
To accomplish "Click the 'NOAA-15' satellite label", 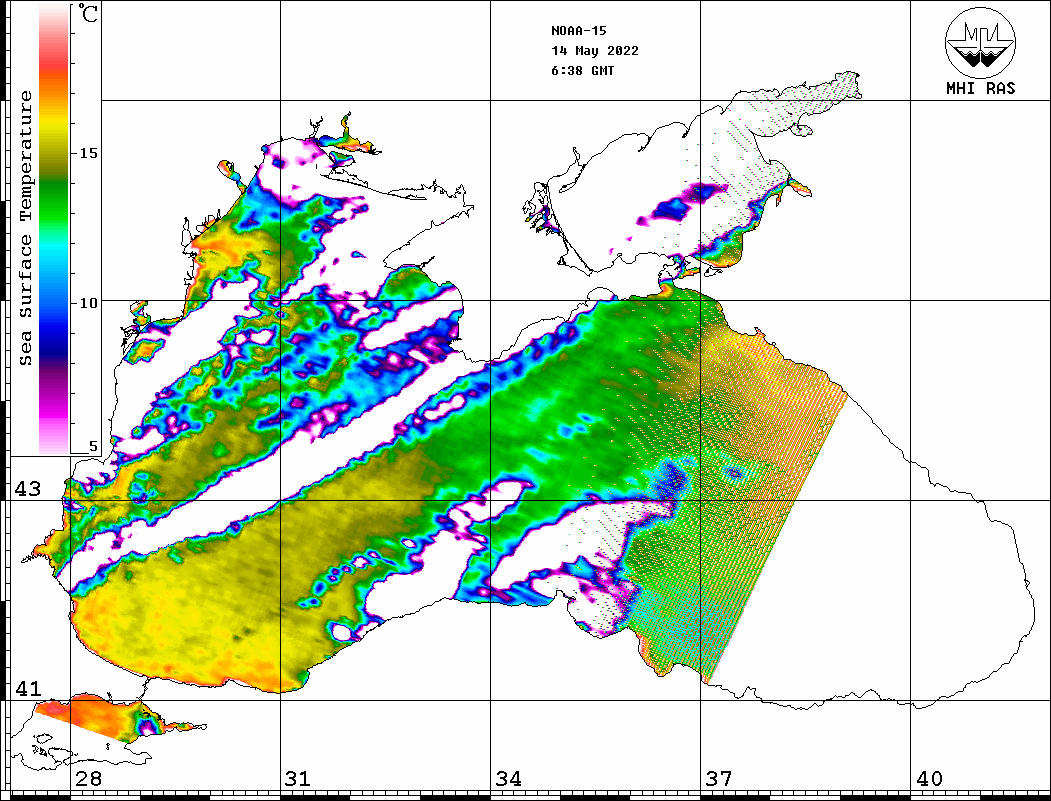I will pos(578,31).
